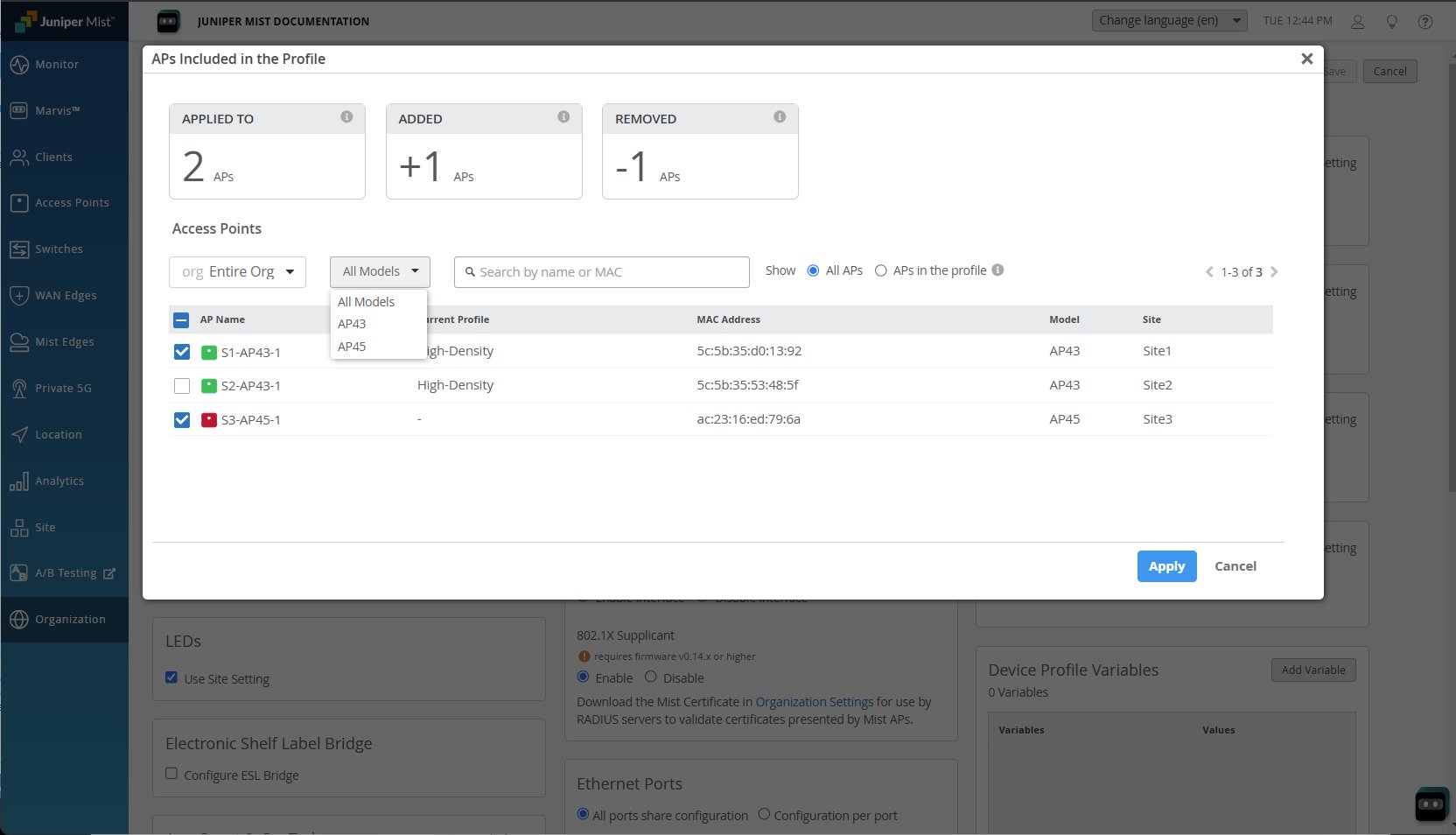Uncheck the S3-AP45-1 row checkbox

point(182,419)
